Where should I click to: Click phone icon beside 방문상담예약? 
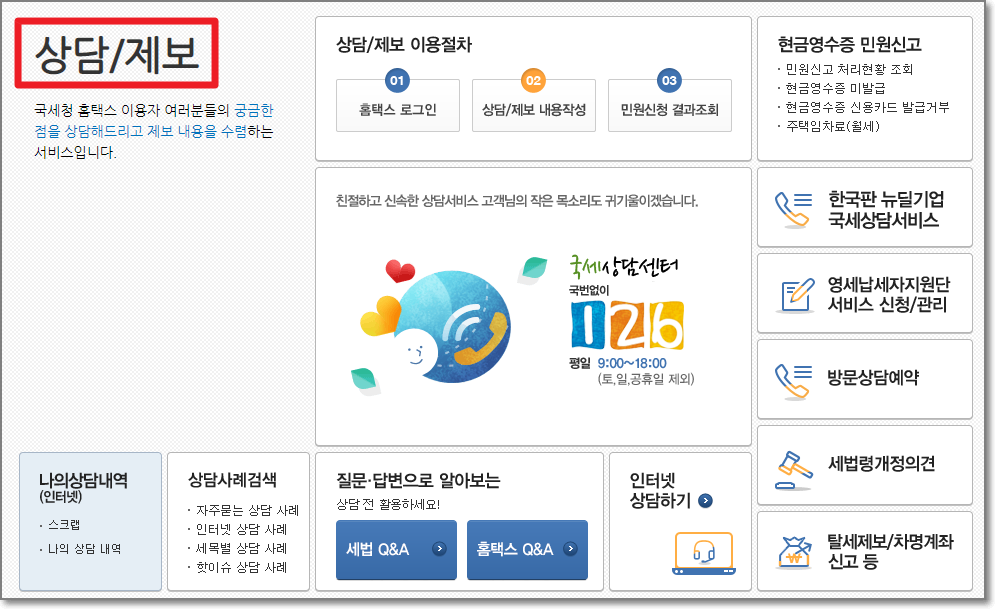pyautogui.click(x=793, y=381)
